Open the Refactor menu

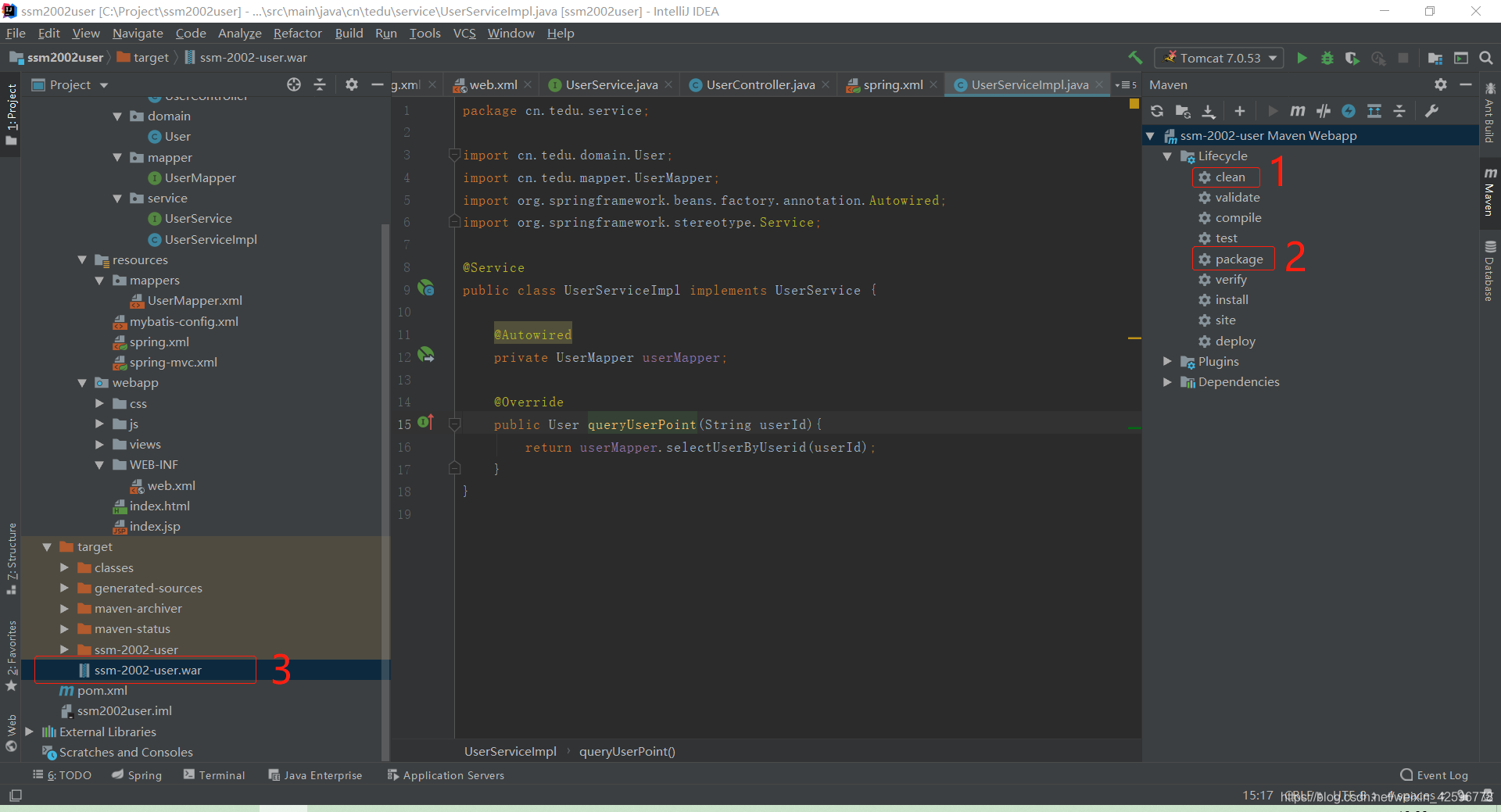point(297,33)
